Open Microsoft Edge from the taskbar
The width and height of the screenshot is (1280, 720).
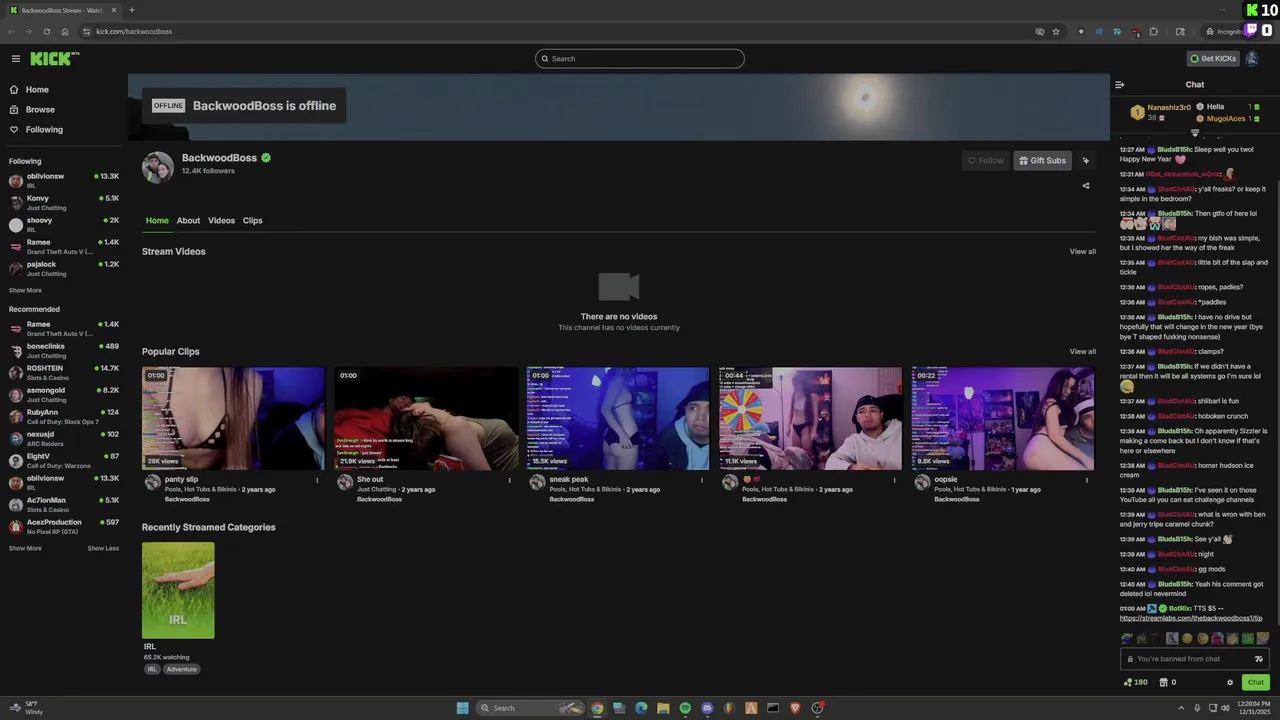click(x=641, y=708)
